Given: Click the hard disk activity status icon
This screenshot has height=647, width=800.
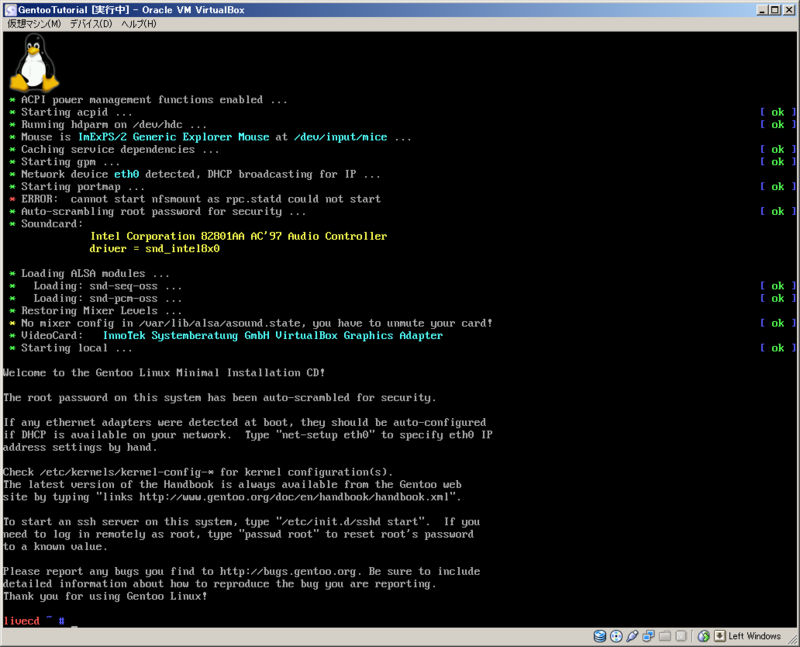Looking at the screenshot, I should point(600,636).
